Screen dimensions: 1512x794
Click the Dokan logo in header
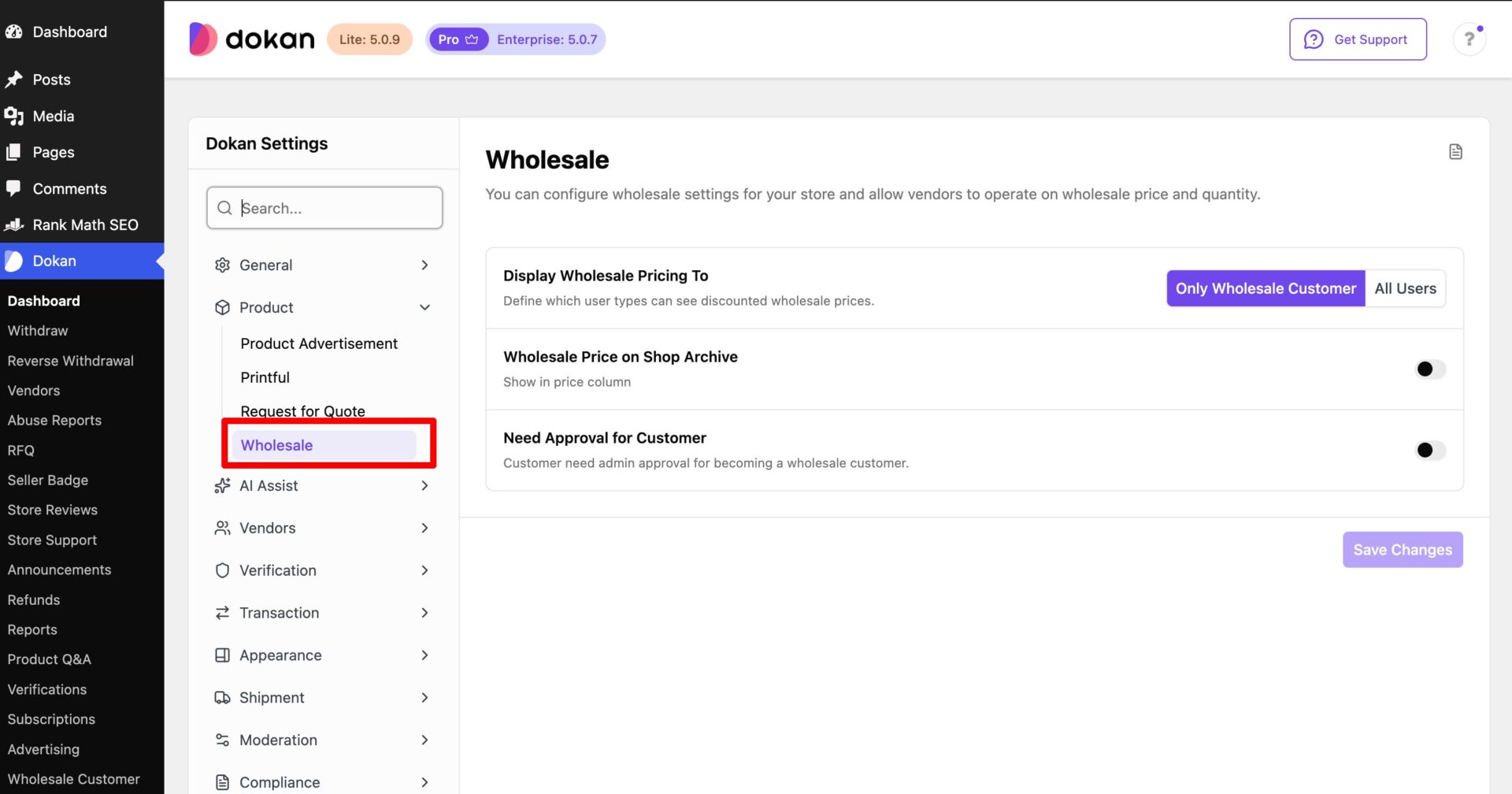click(251, 39)
